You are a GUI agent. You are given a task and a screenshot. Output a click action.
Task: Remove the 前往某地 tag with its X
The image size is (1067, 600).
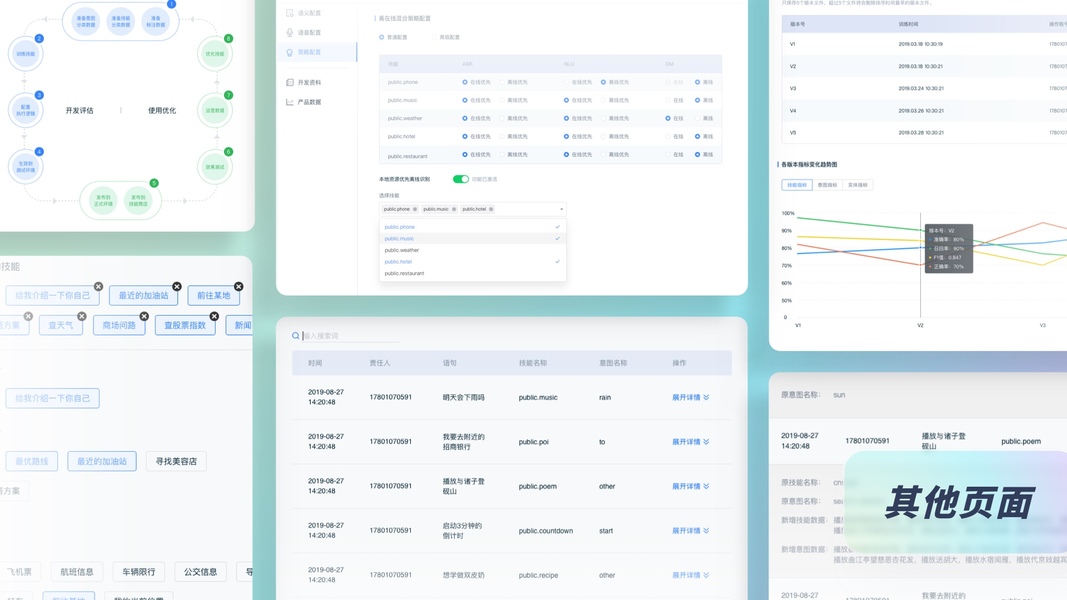pyautogui.click(x=239, y=286)
